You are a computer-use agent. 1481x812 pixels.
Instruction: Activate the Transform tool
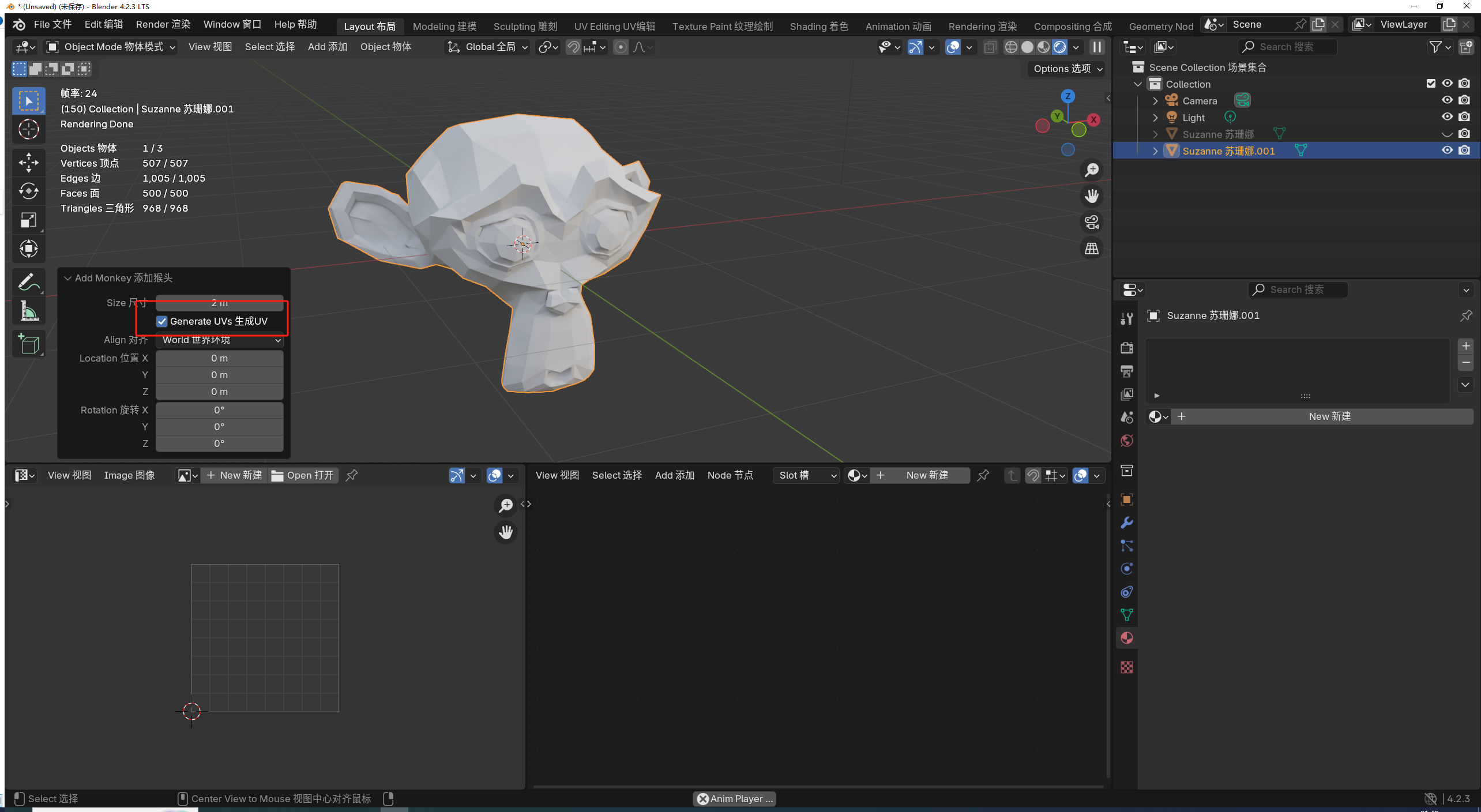[x=28, y=249]
